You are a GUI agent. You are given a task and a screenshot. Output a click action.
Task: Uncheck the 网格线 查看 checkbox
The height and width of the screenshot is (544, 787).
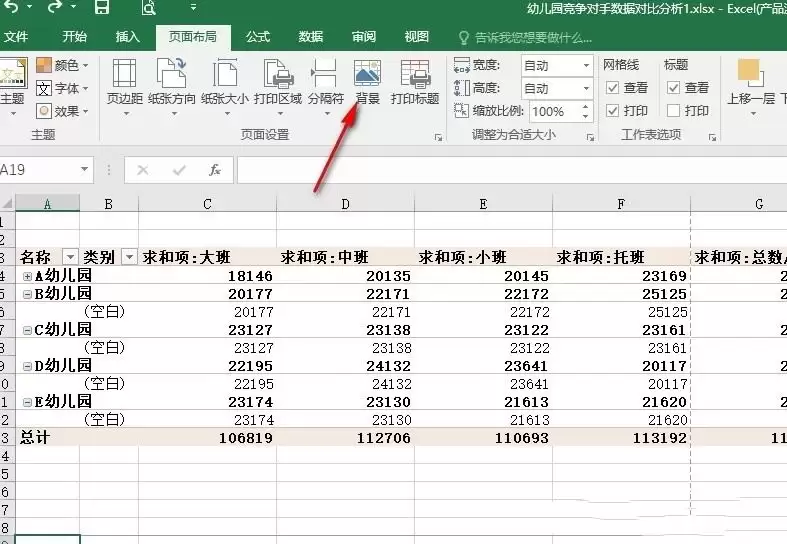(x=612, y=88)
